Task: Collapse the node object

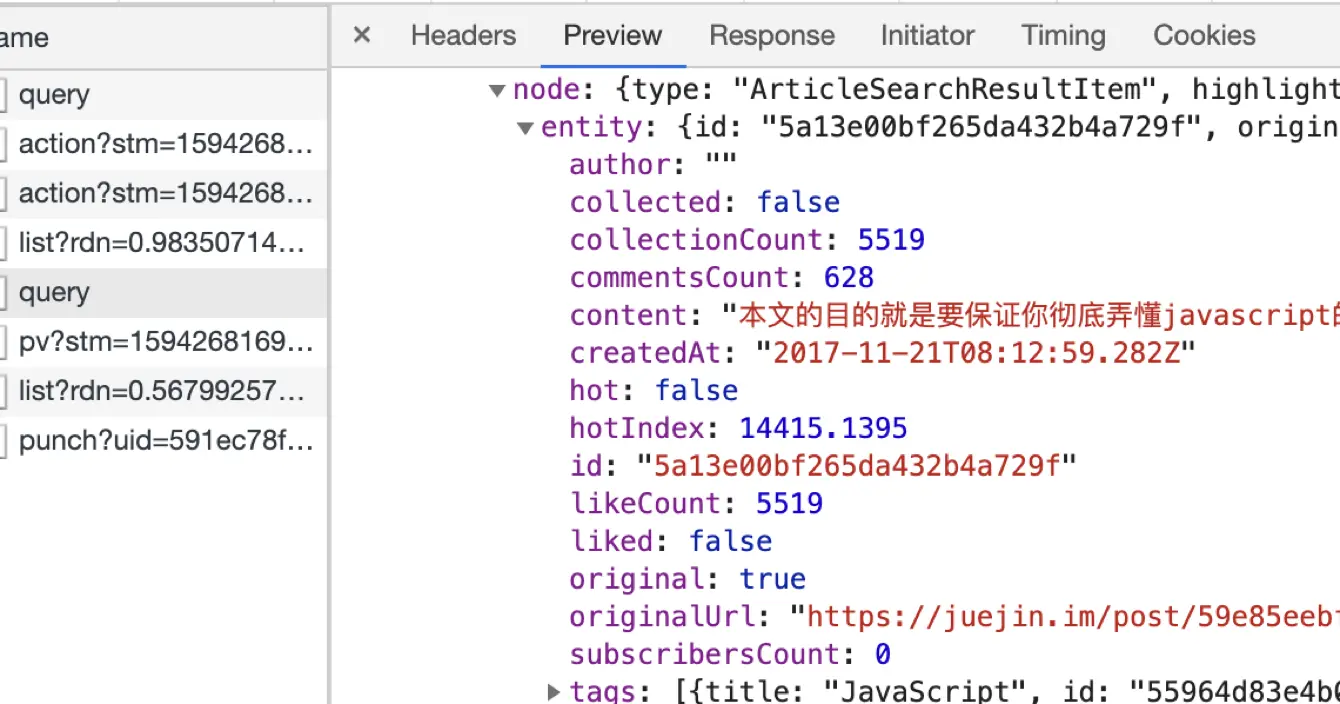Action: pyautogui.click(x=497, y=91)
